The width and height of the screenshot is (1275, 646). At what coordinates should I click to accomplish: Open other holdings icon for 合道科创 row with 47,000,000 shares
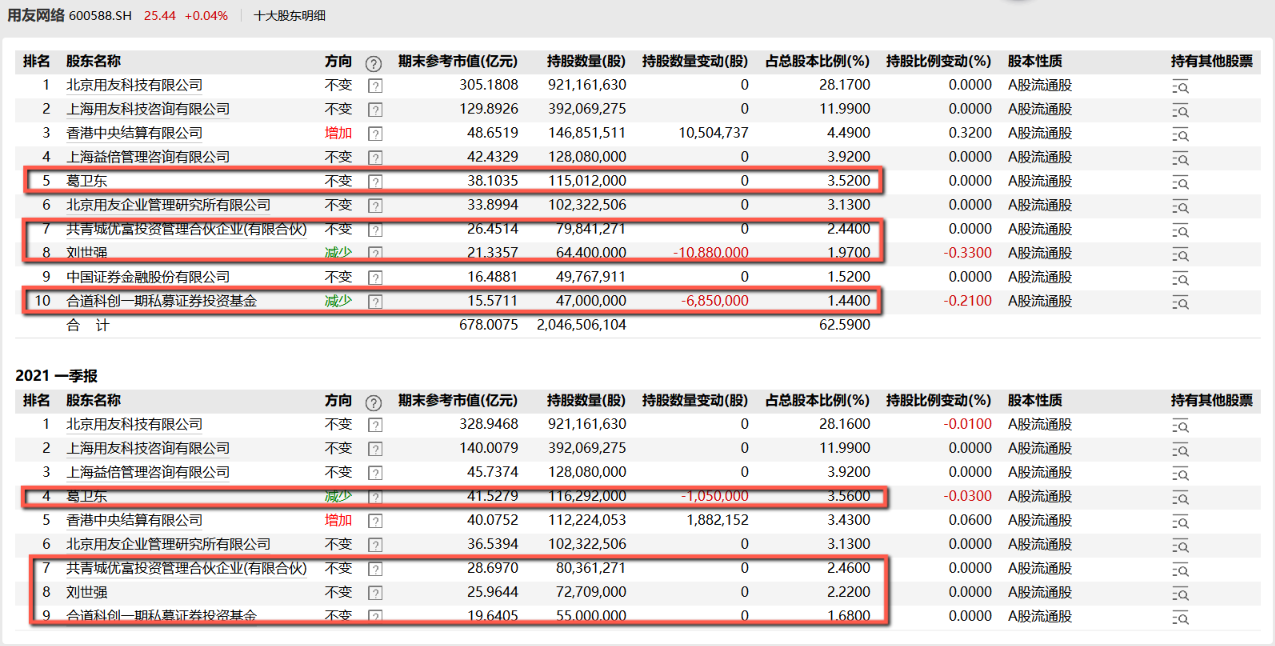(1180, 302)
